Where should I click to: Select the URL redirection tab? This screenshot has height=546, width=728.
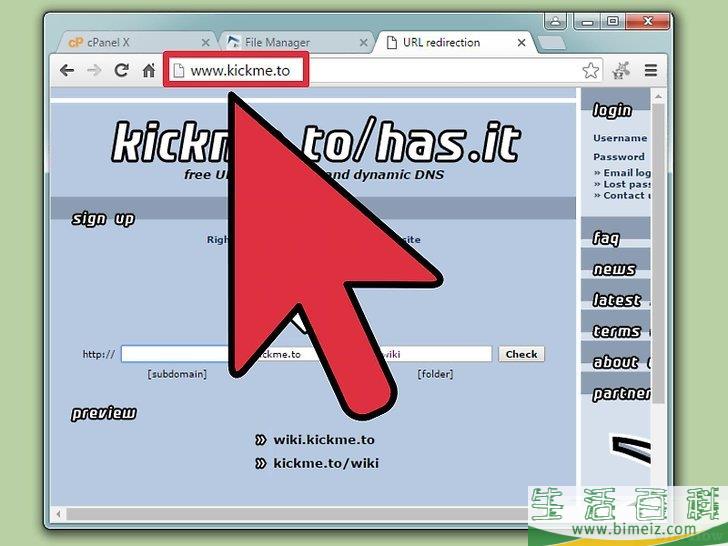[x=455, y=43]
